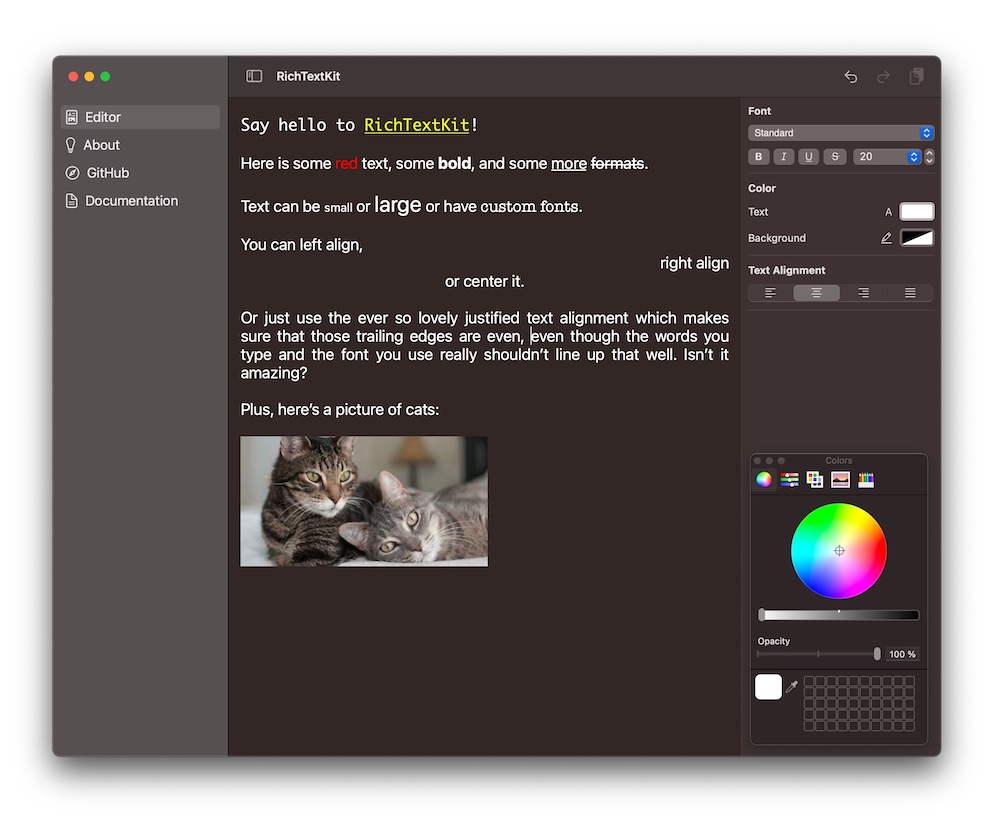Click the underlined word more
Image resolution: width=1000 pixels, height=833 pixels.
click(x=569, y=164)
